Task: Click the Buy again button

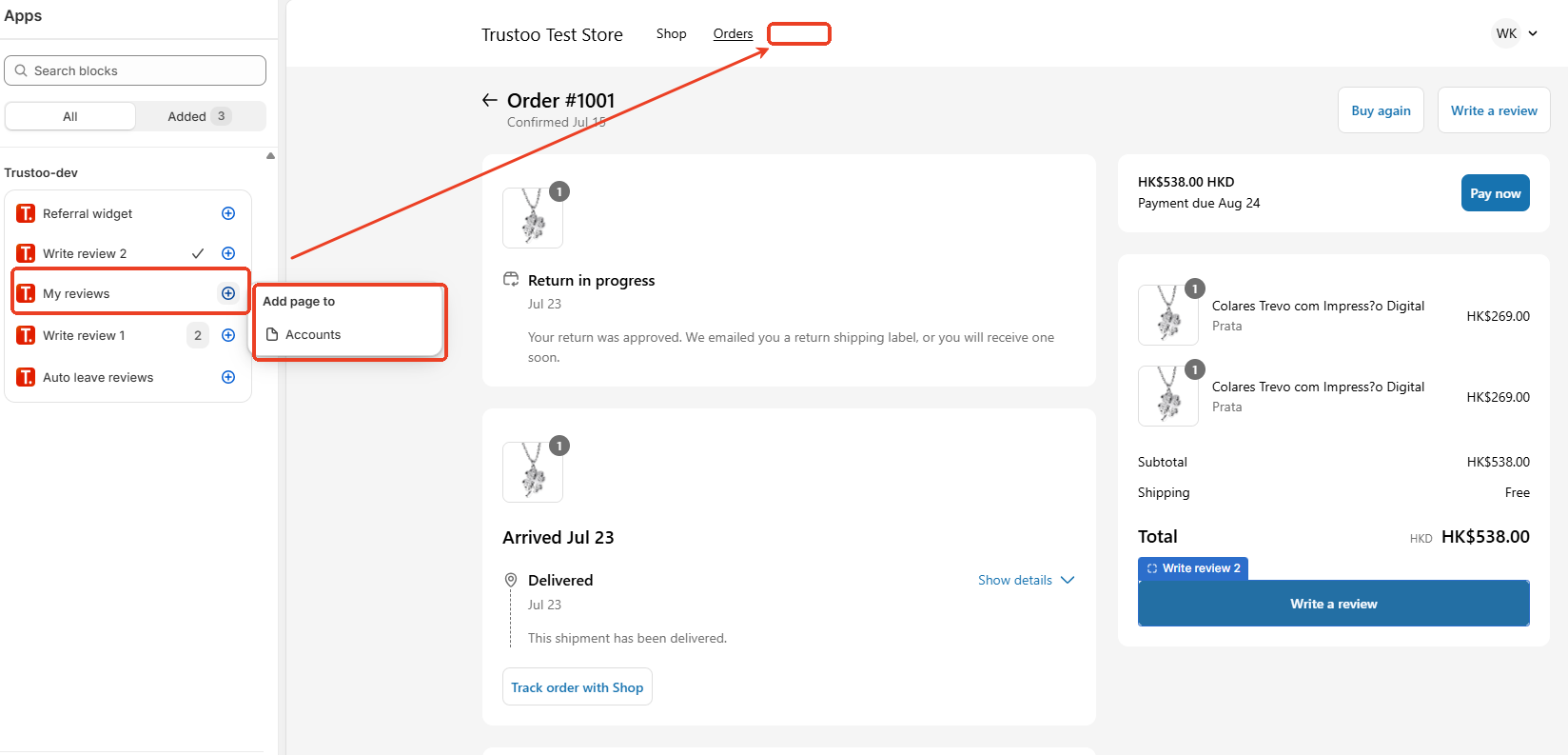Action: pos(1381,110)
